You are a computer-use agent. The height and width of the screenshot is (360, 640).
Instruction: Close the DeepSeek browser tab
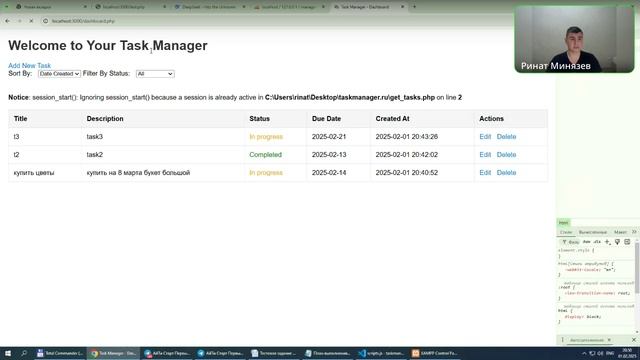click(x=244, y=7)
